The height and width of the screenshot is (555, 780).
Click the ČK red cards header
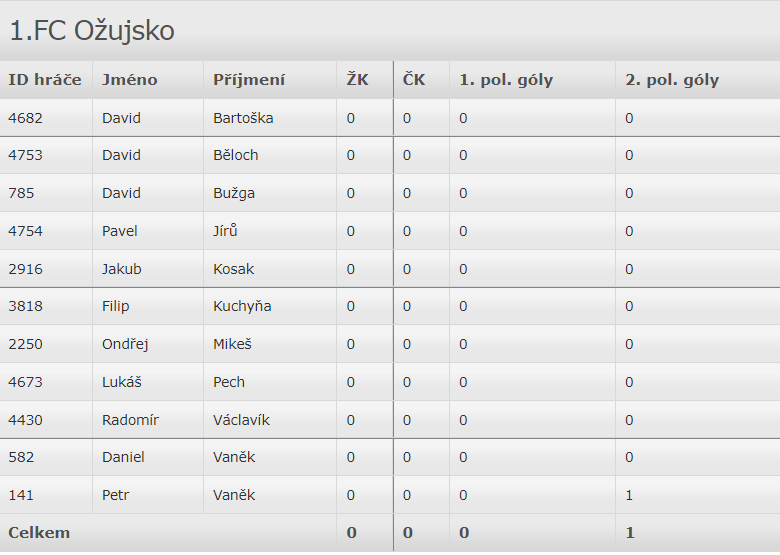[414, 80]
